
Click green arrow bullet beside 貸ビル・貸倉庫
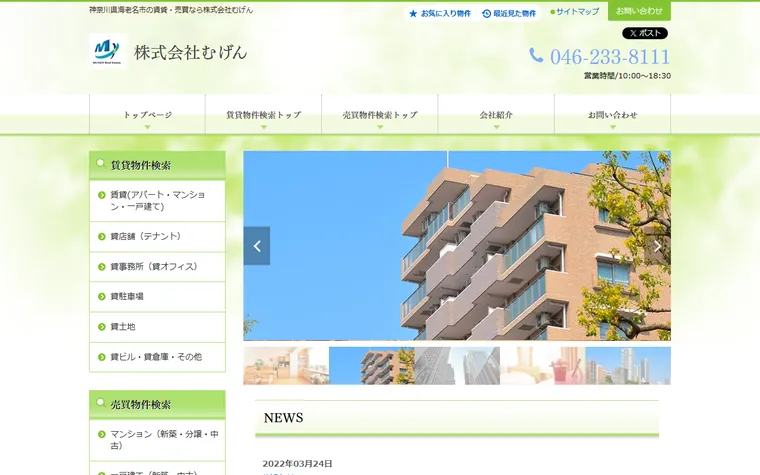[x=102, y=357]
